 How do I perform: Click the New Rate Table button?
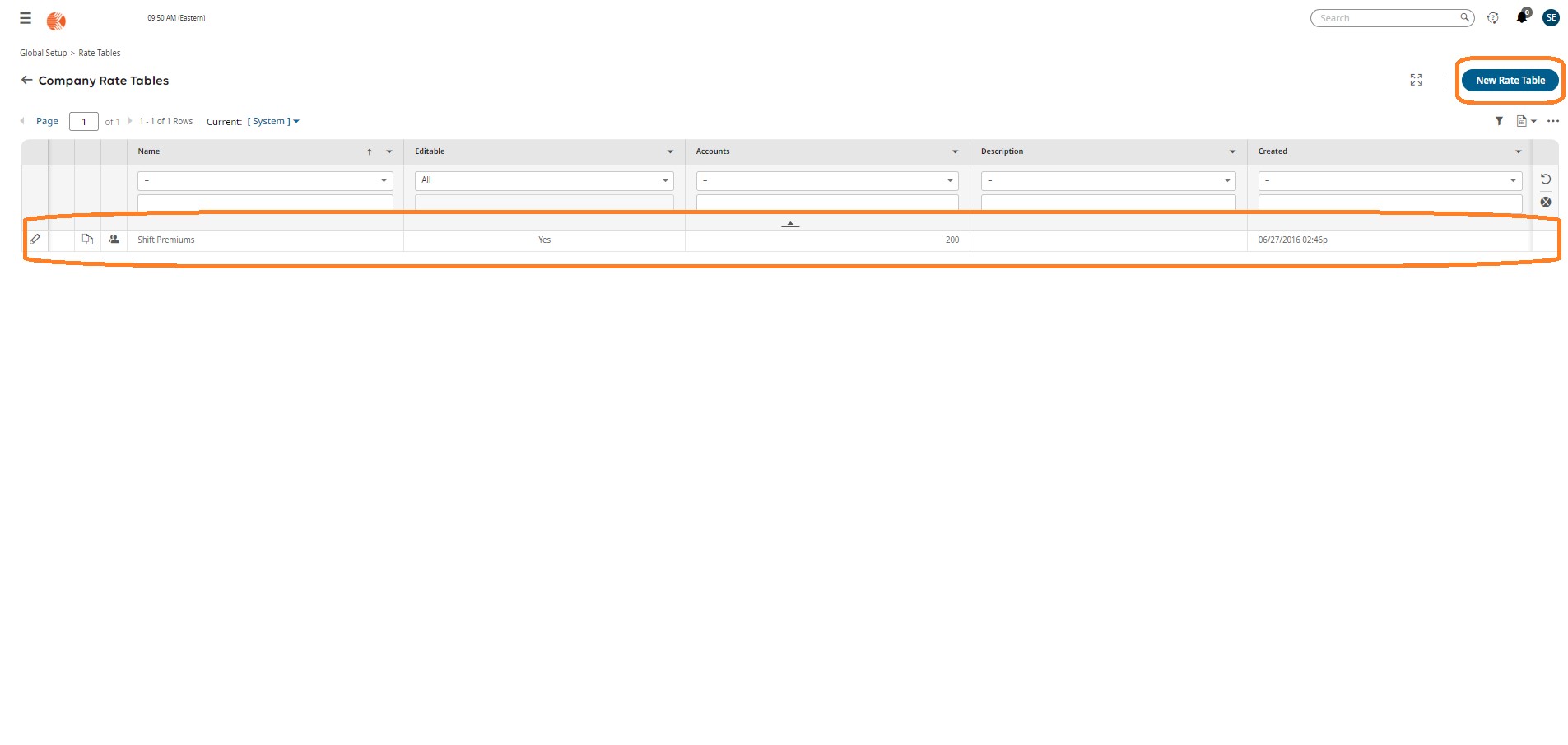tap(1510, 81)
